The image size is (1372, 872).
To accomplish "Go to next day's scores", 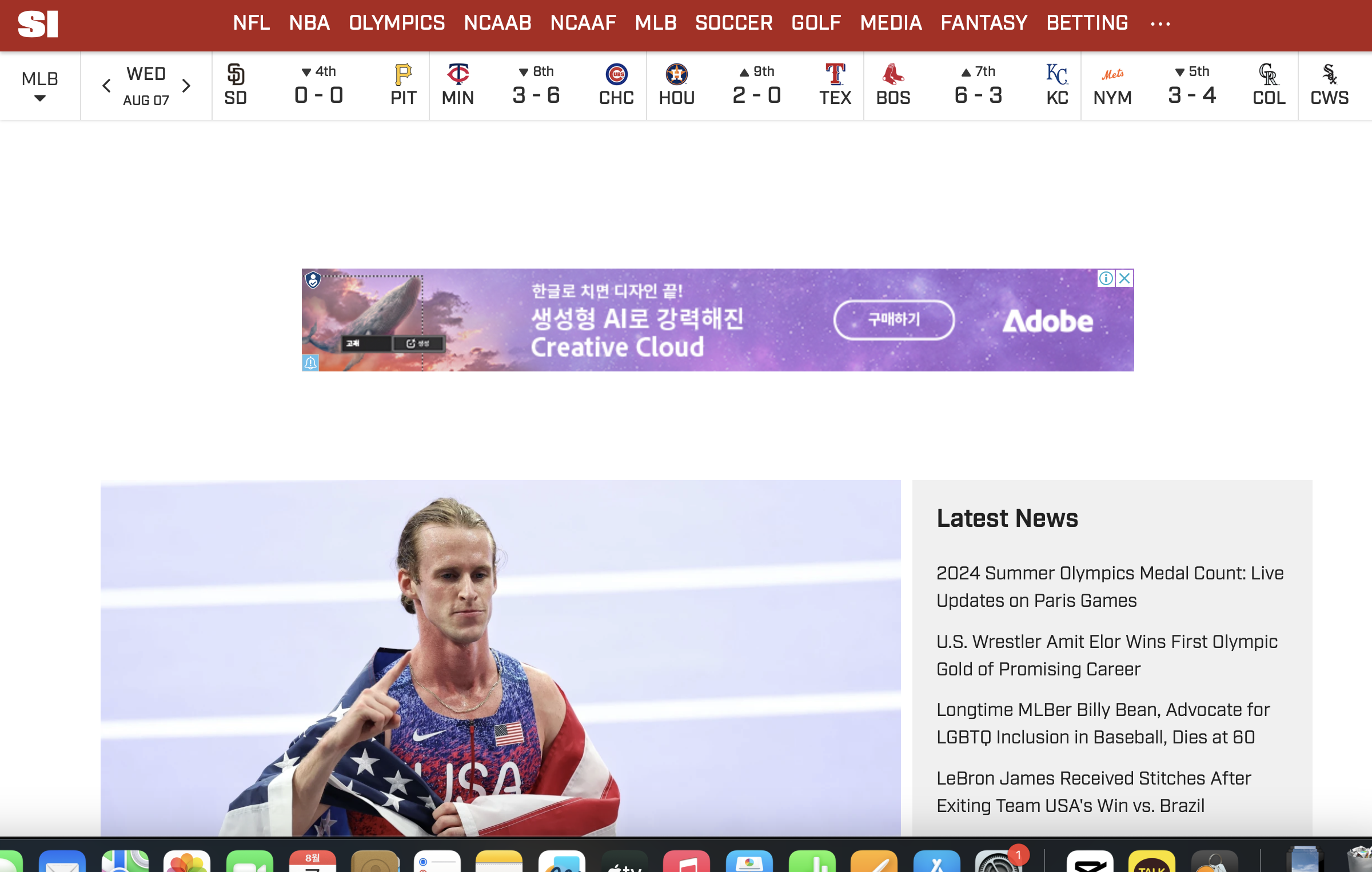I will (186, 86).
